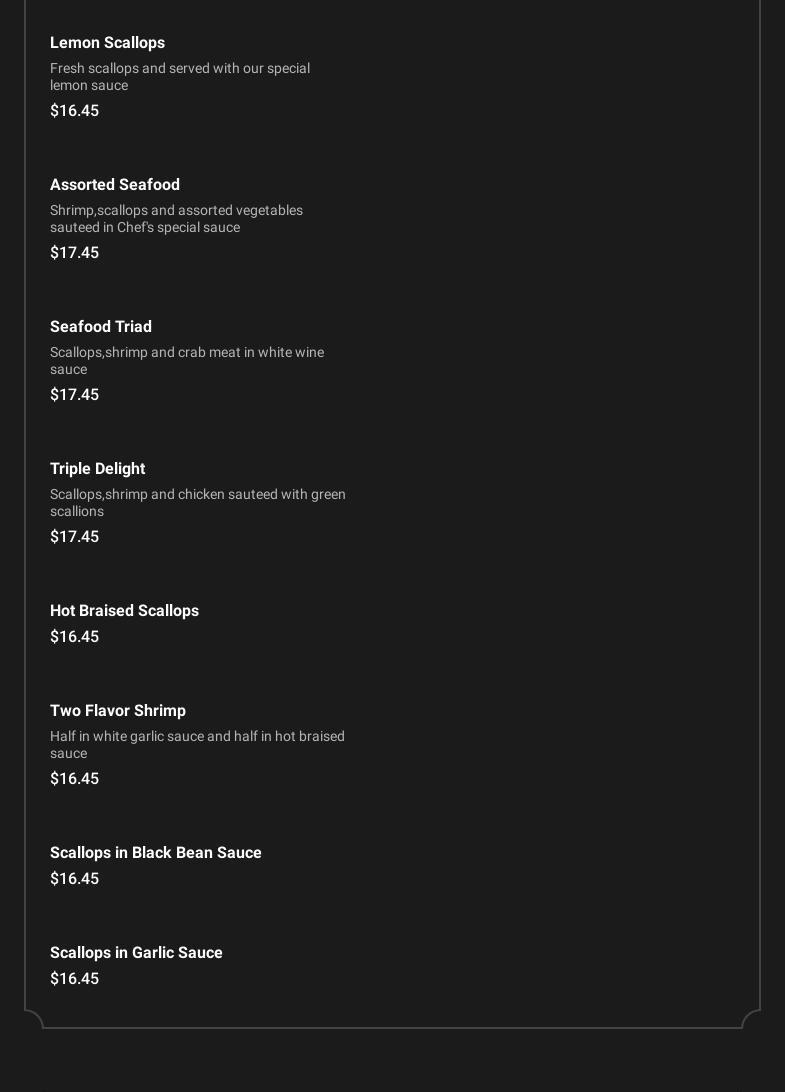Select Hot Braised Scallops item name
785x1092 pixels.
click(124, 611)
